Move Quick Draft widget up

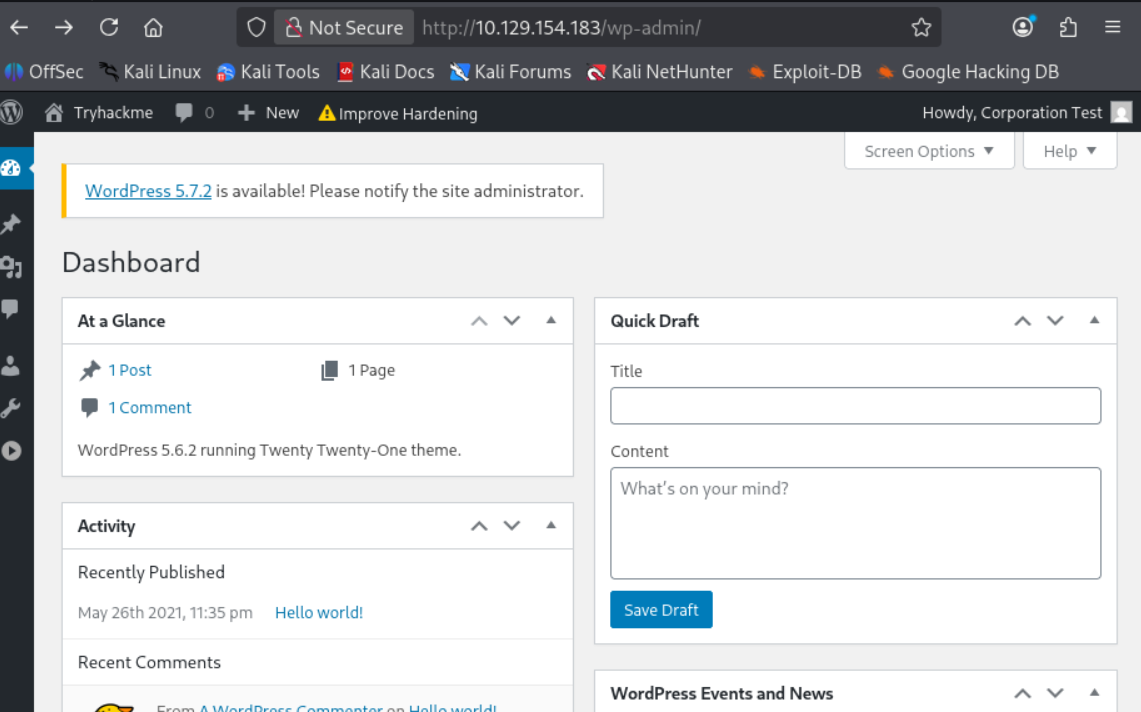[1022, 321]
